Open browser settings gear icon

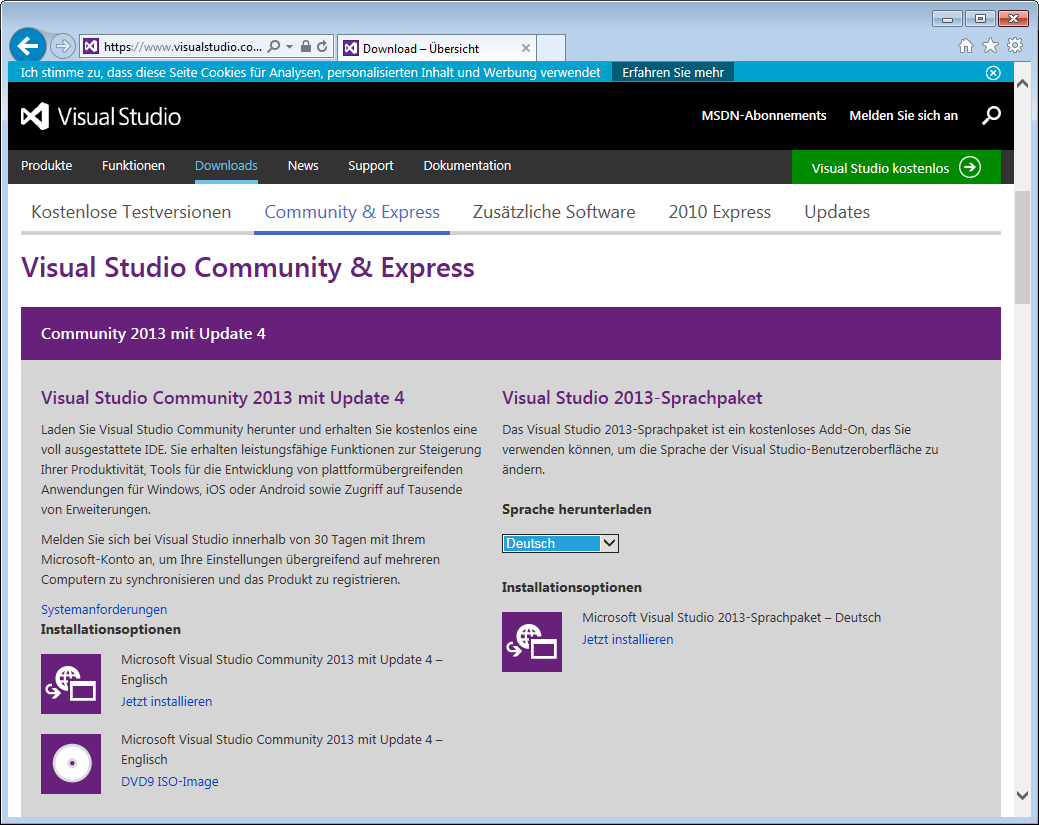pos(1015,45)
